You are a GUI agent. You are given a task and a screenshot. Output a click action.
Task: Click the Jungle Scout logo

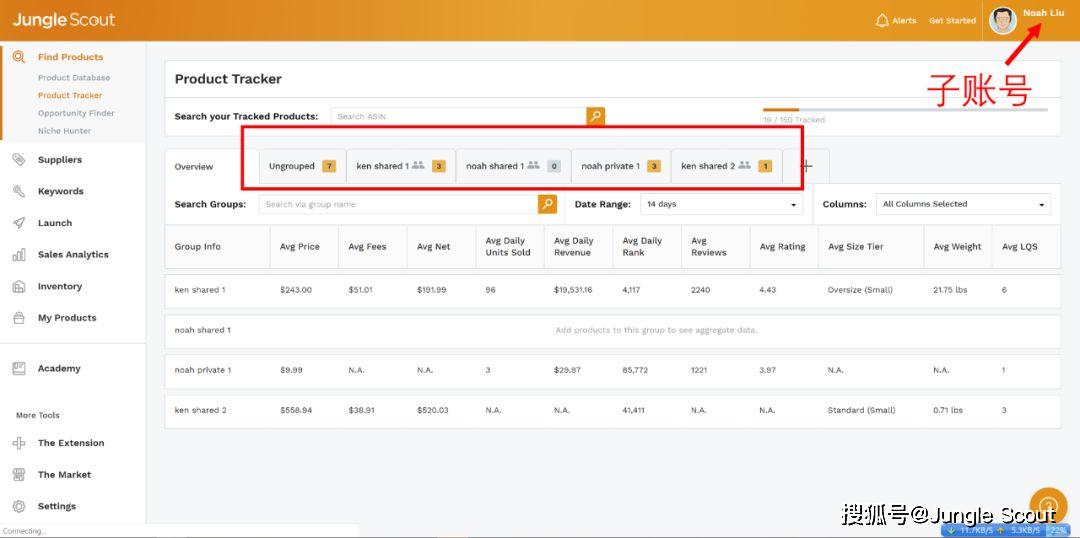pyautogui.click(x=63, y=20)
